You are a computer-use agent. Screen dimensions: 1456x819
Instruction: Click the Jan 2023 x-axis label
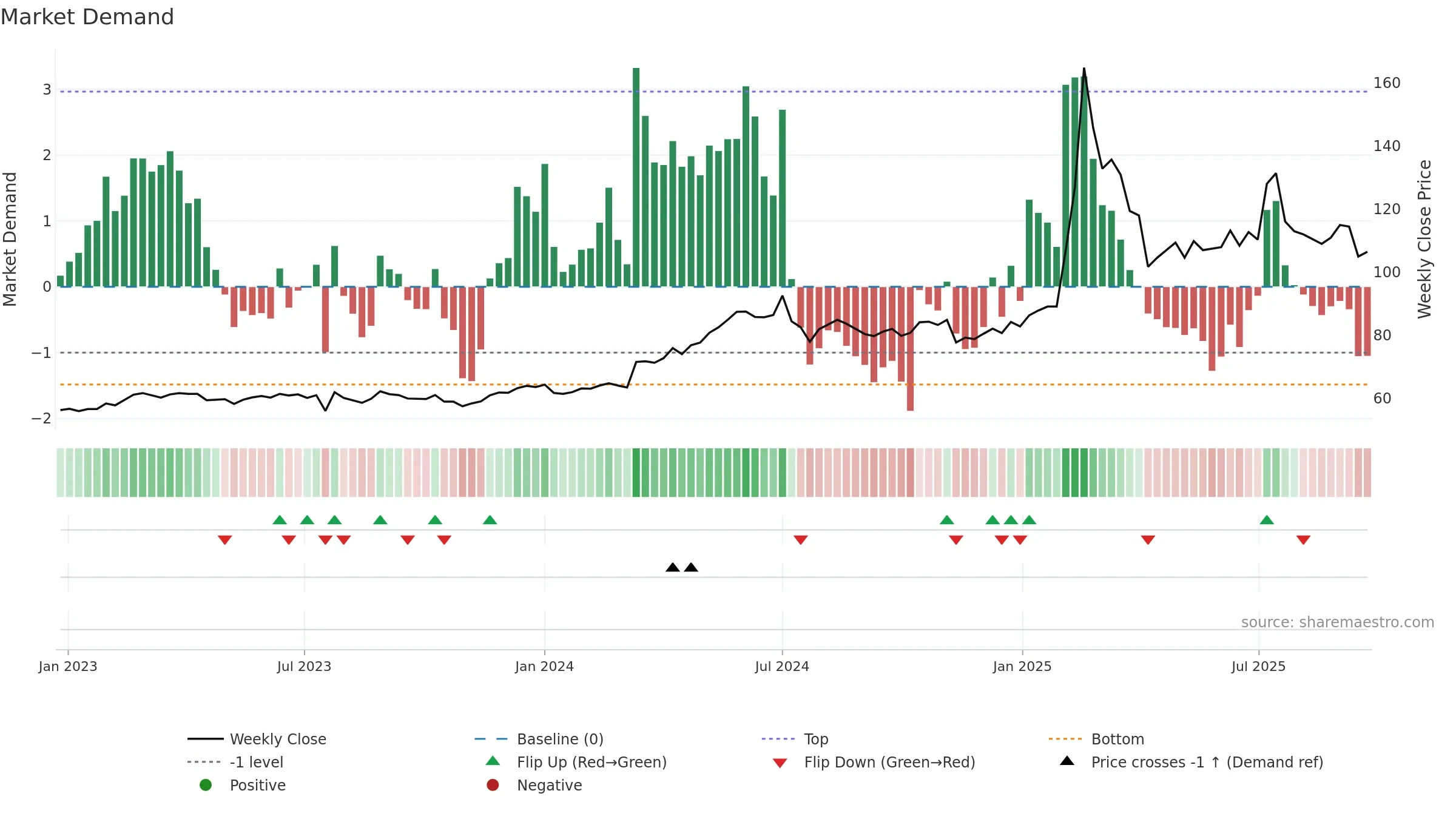[x=68, y=666]
